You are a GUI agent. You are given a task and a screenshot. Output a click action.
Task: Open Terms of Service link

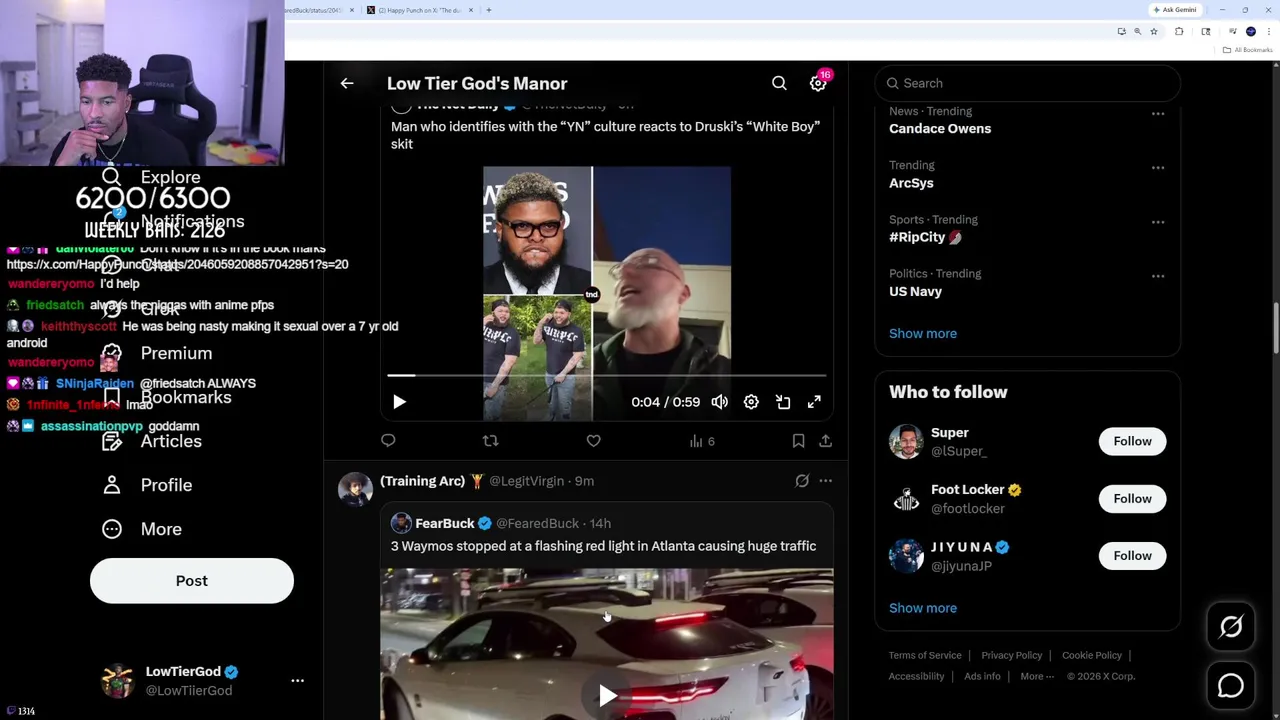pos(925,656)
